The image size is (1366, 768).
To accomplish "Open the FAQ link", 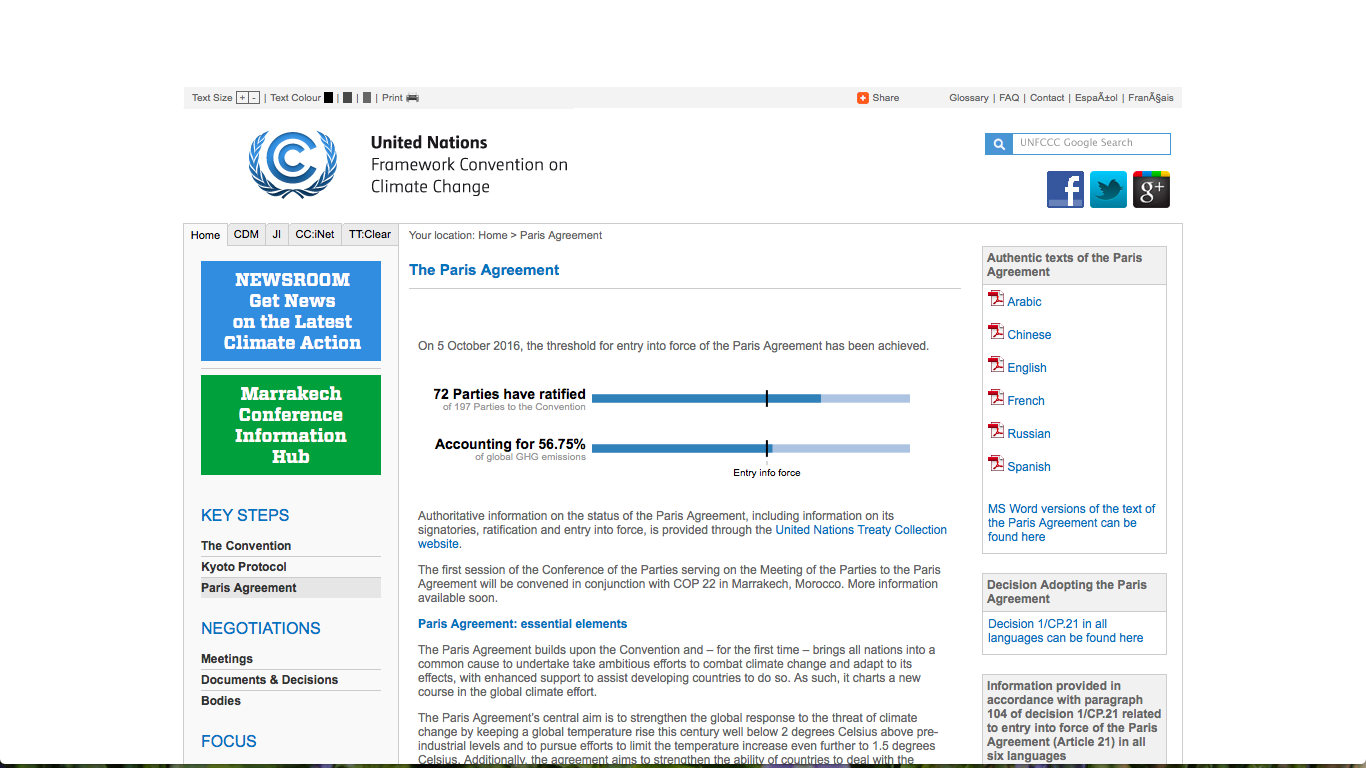I will (x=1009, y=98).
